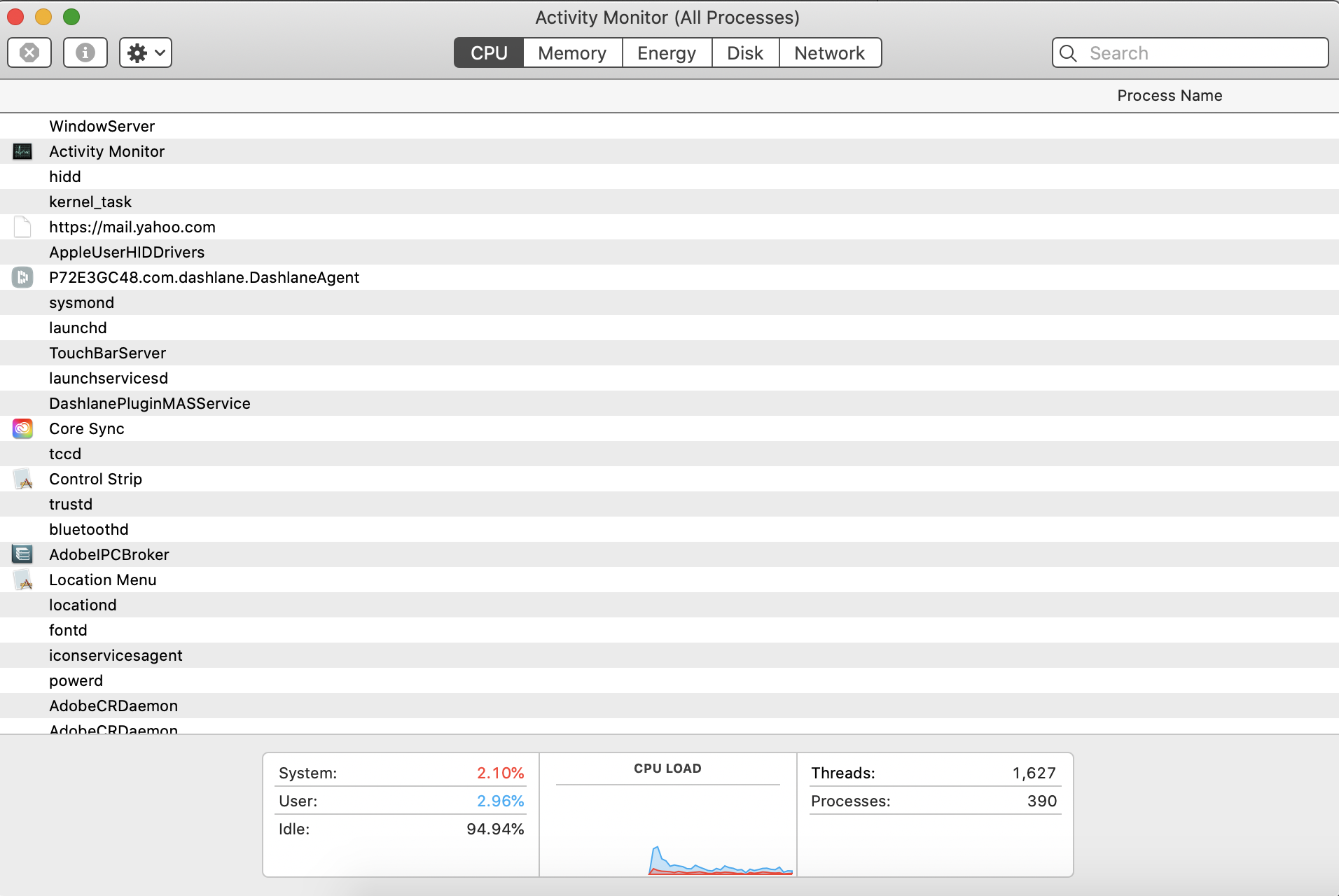Select the sysmond process row
The width and height of the screenshot is (1339, 896).
coord(669,302)
